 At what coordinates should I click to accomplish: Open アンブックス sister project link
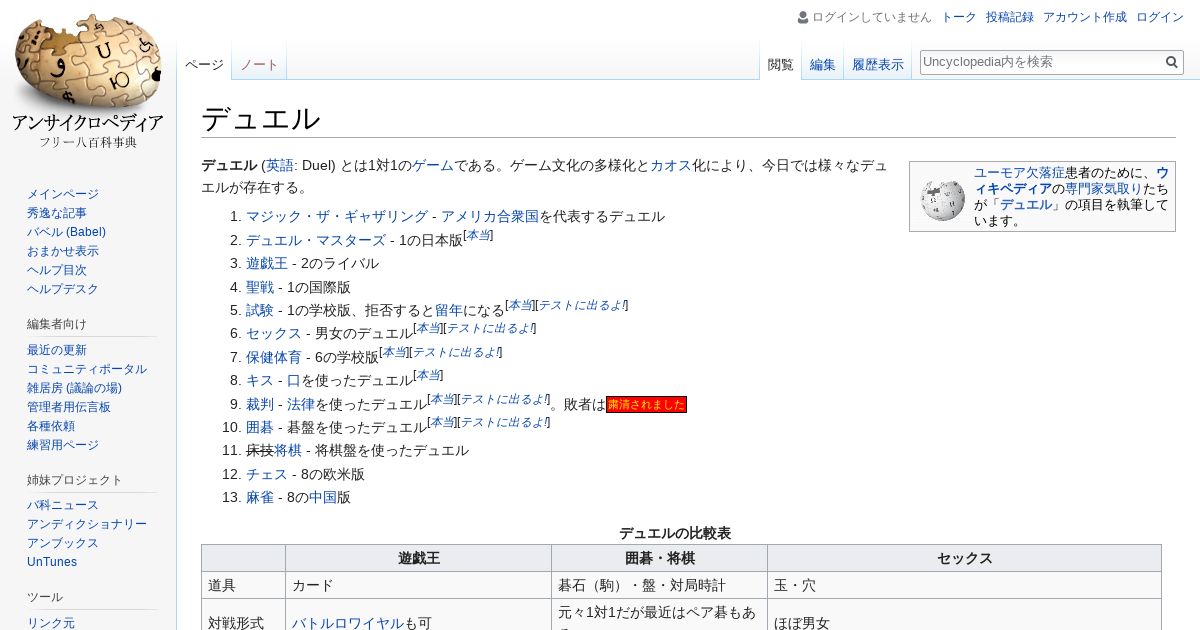pos(63,543)
